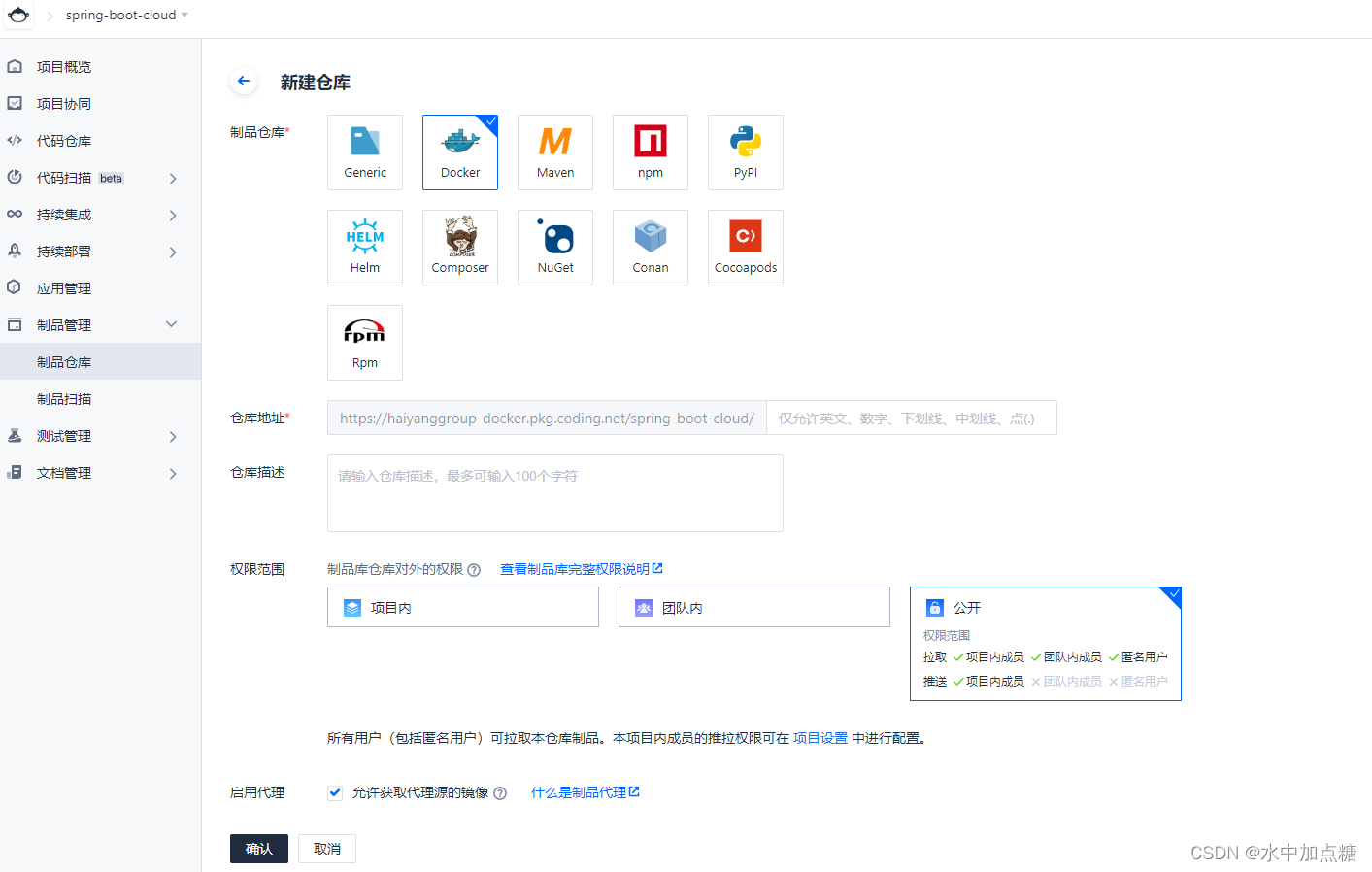
Task: Click the 代码扫描 scan icon in sidebar
Action: point(15,177)
